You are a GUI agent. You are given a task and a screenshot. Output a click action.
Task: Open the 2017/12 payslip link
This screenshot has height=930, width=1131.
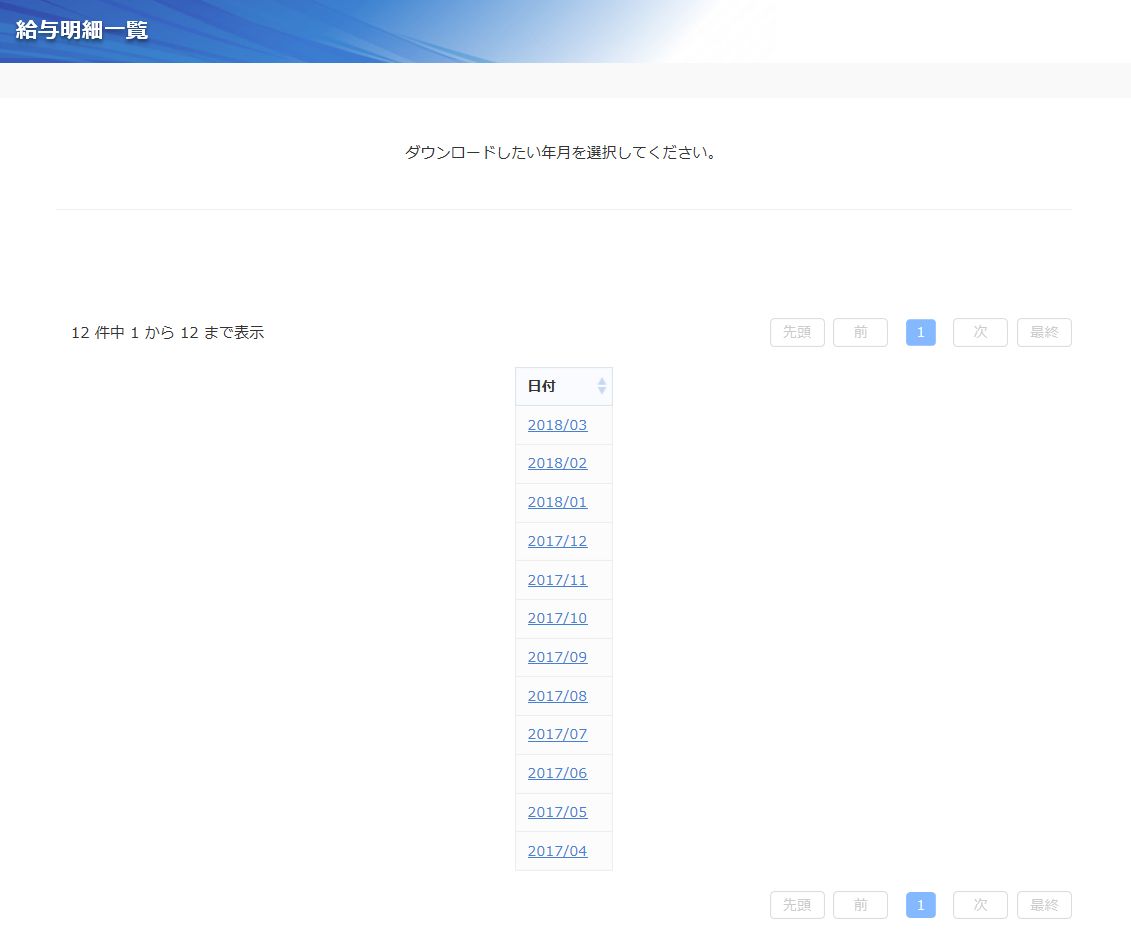coord(557,541)
